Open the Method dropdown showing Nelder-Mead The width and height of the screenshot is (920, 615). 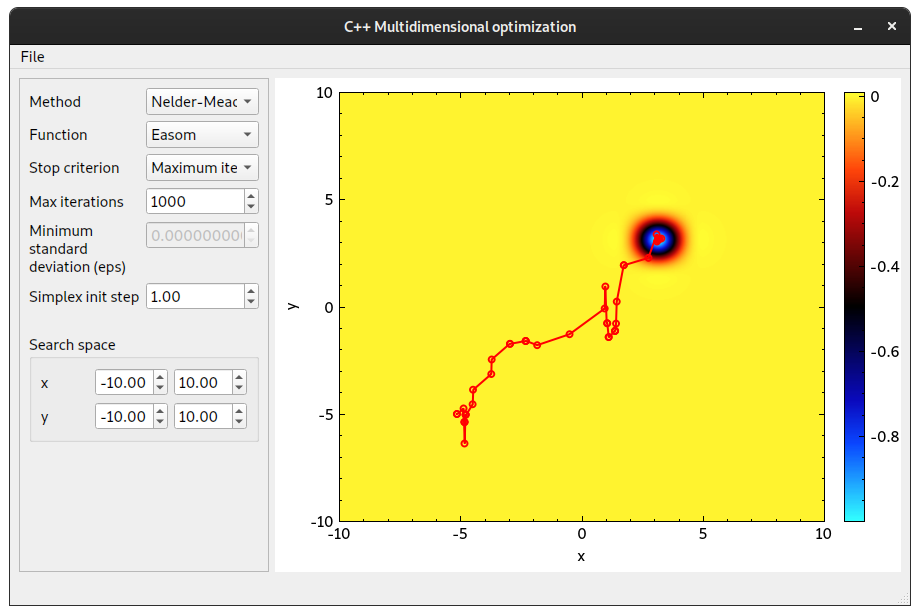(x=202, y=102)
